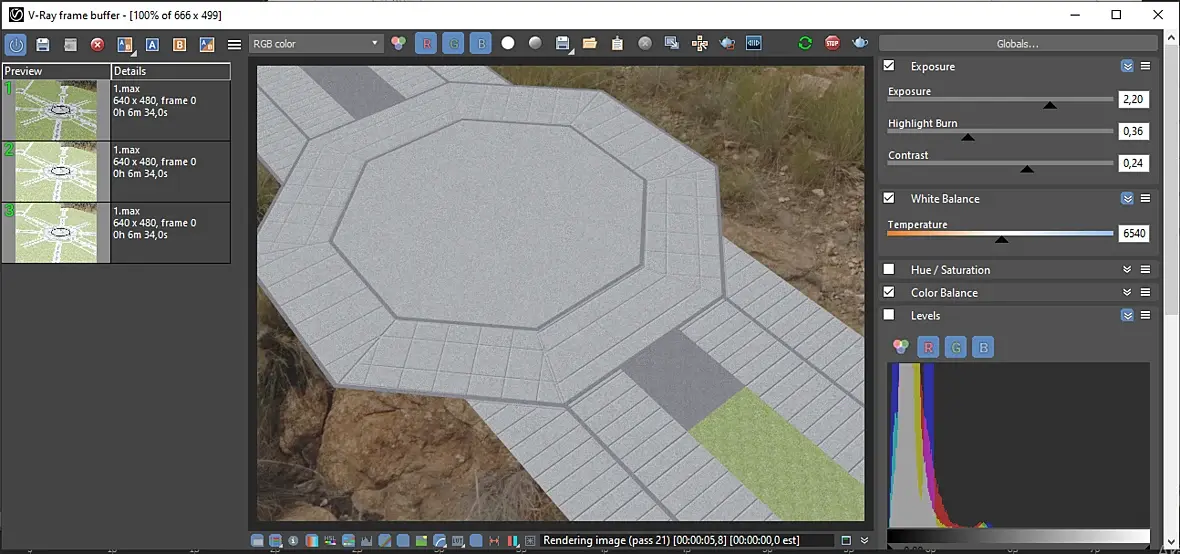Collapse the White Balance section chevron
1180x554 pixels.
[x=1127, y=199]
